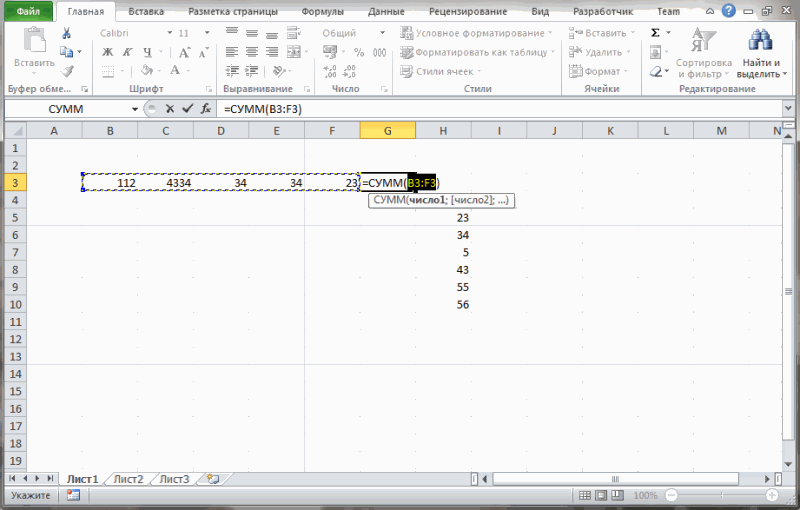Viewport: 800px width, 510px height.
Task: Open Форматировать как таблицу menu
Action: click(x=478, y=52)
